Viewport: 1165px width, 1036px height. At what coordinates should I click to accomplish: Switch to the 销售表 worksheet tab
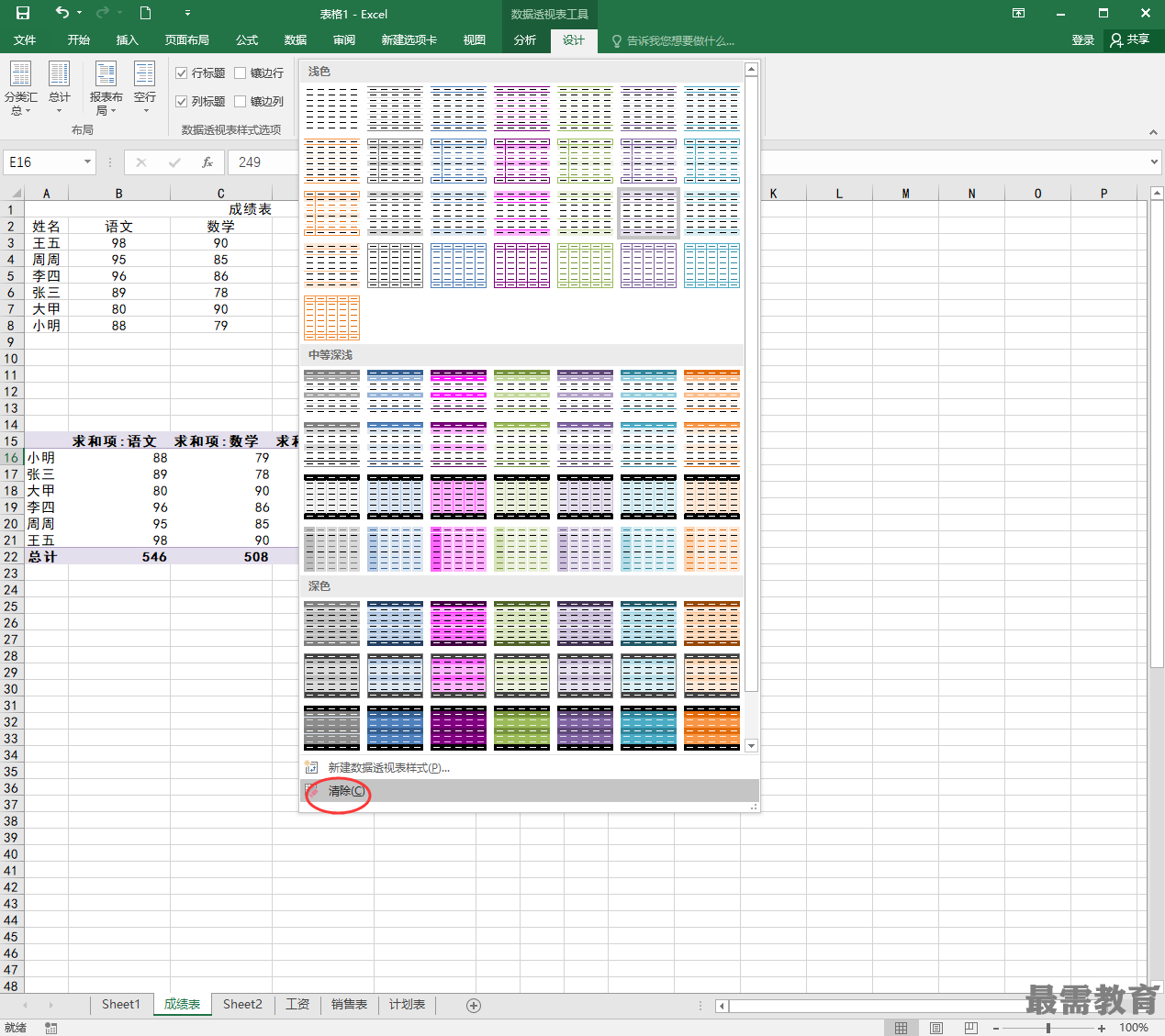pos(349,1005)
